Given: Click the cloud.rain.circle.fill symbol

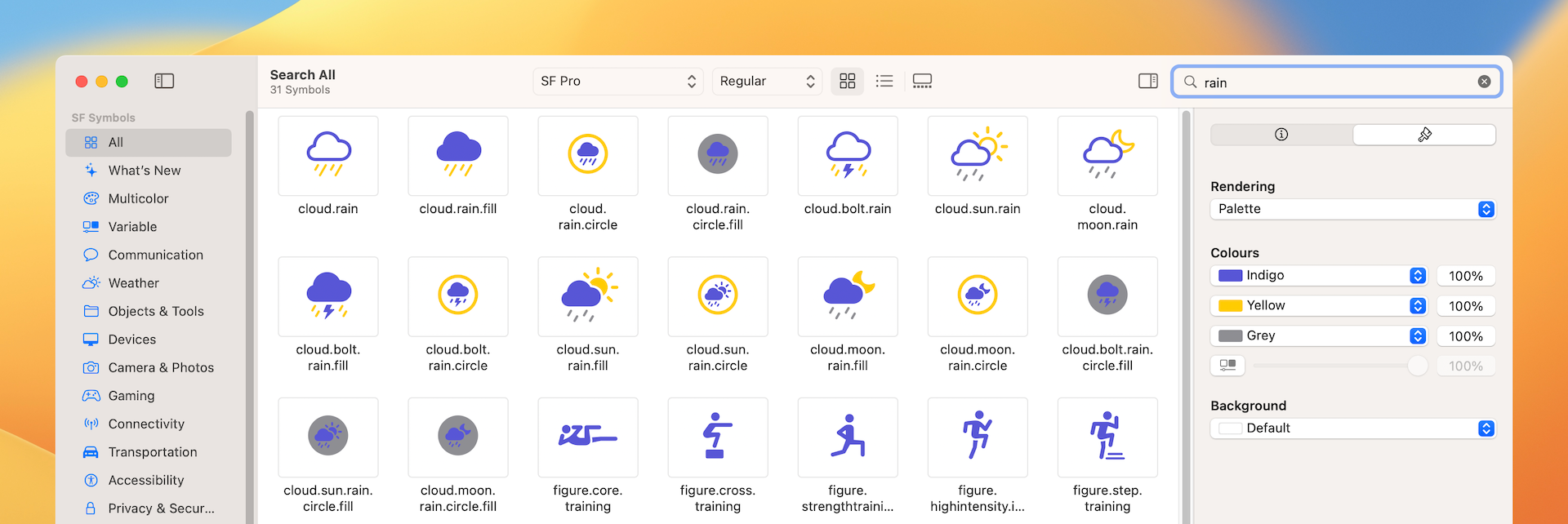Looking at the screenshot, I should point(718,156).
